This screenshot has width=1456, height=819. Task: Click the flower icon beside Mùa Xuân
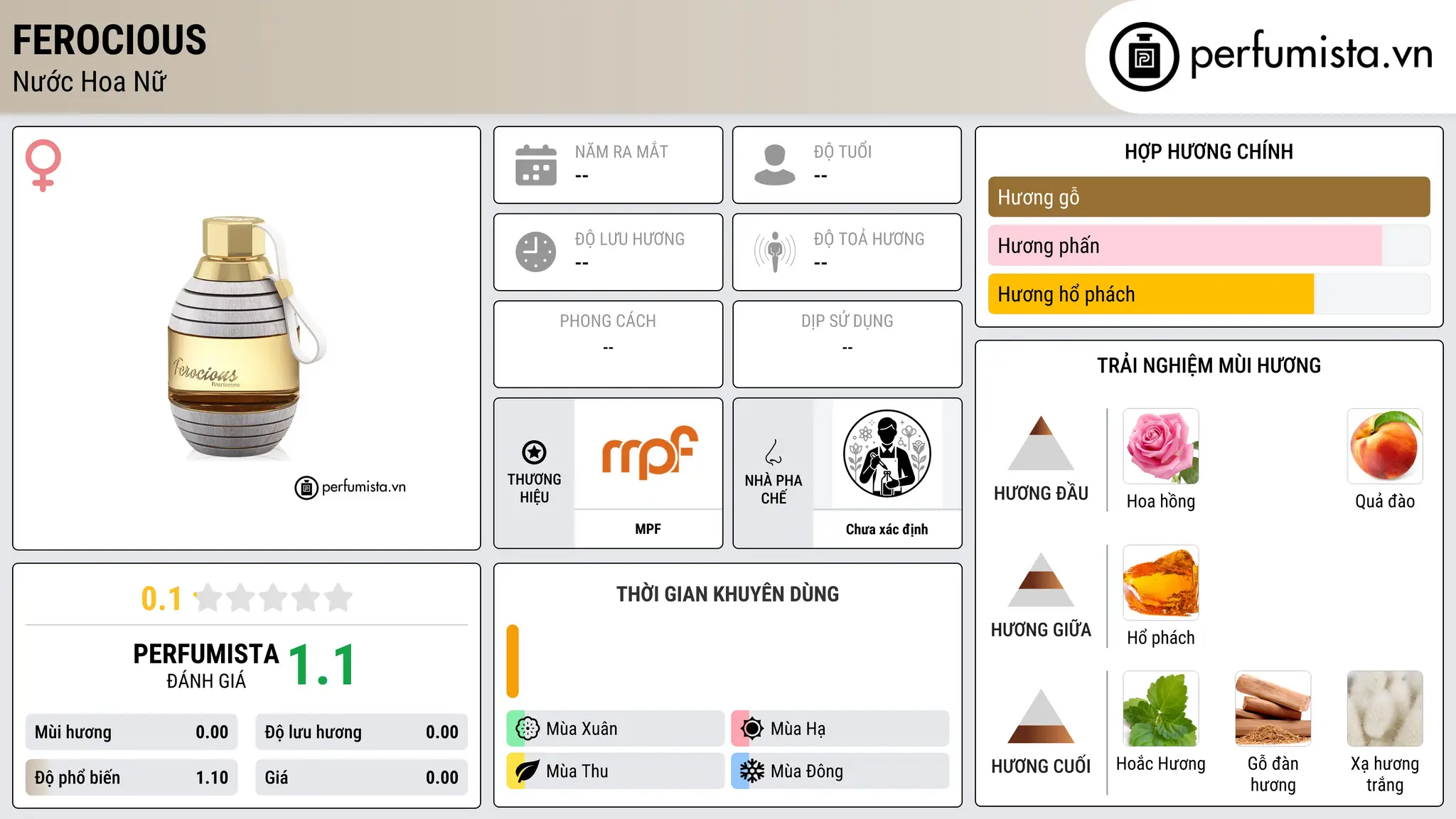point(527,729)
